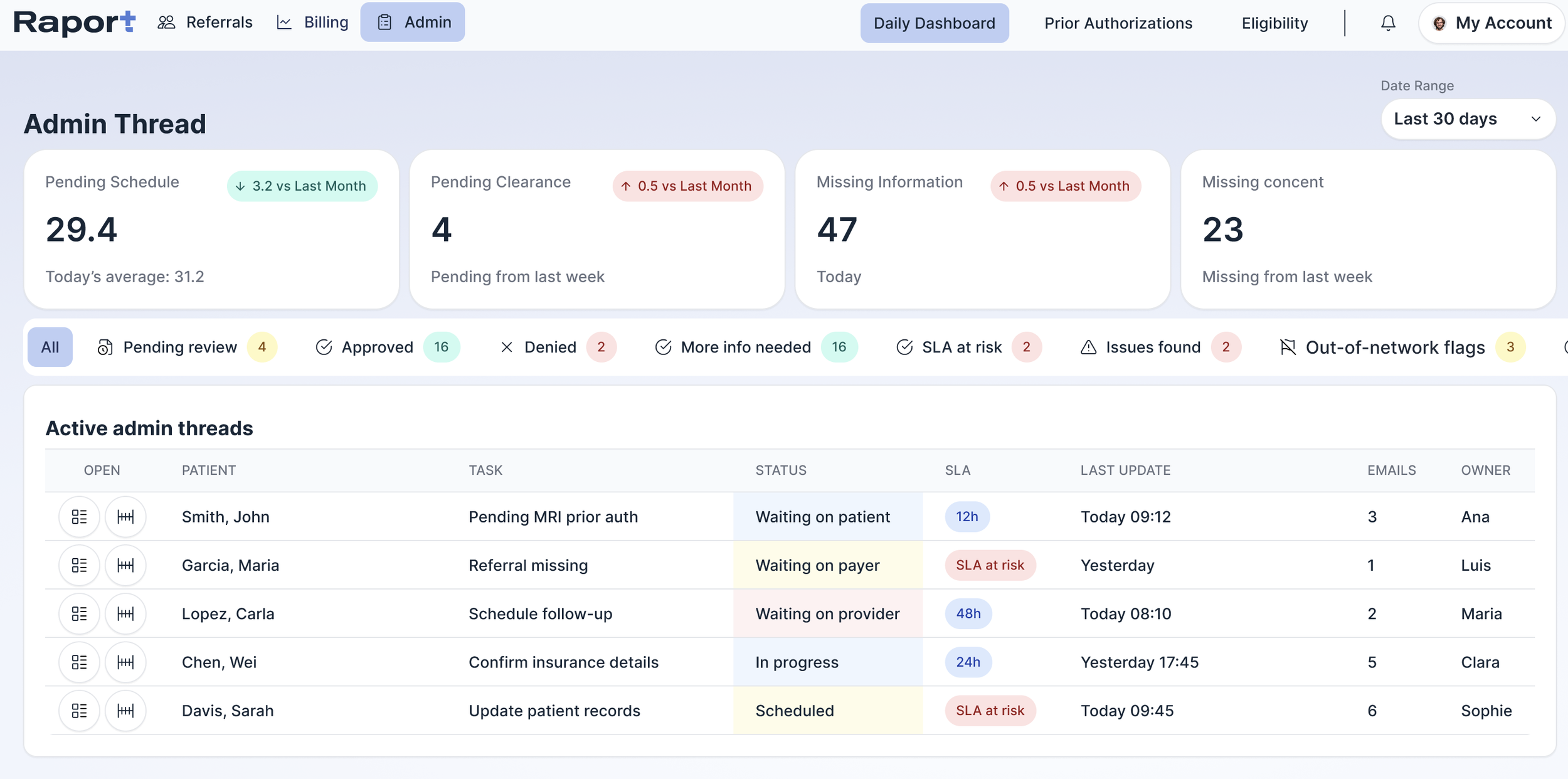Open list view icon for Davis, Sarah
This screenshot has width=1568, height=779.
(x=79, y=711)
